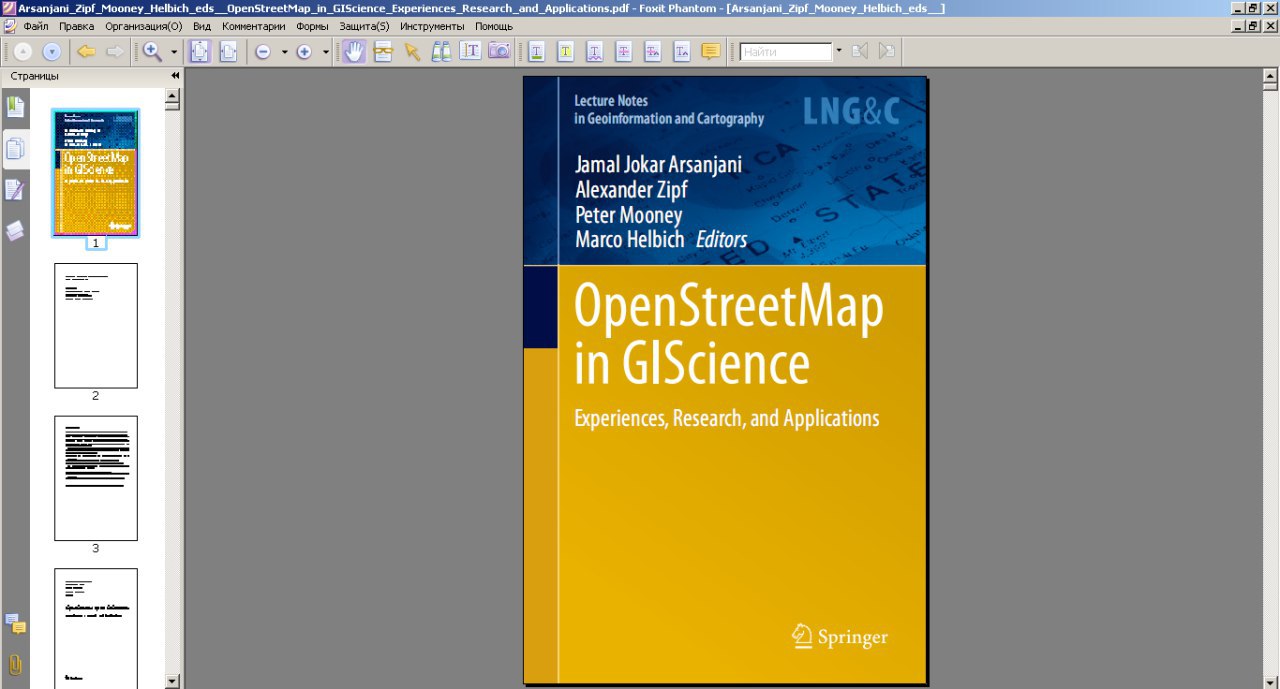Viewport: 1280px width, 689px height.
Task: Open the Файл menu
Action: point(36,26)
